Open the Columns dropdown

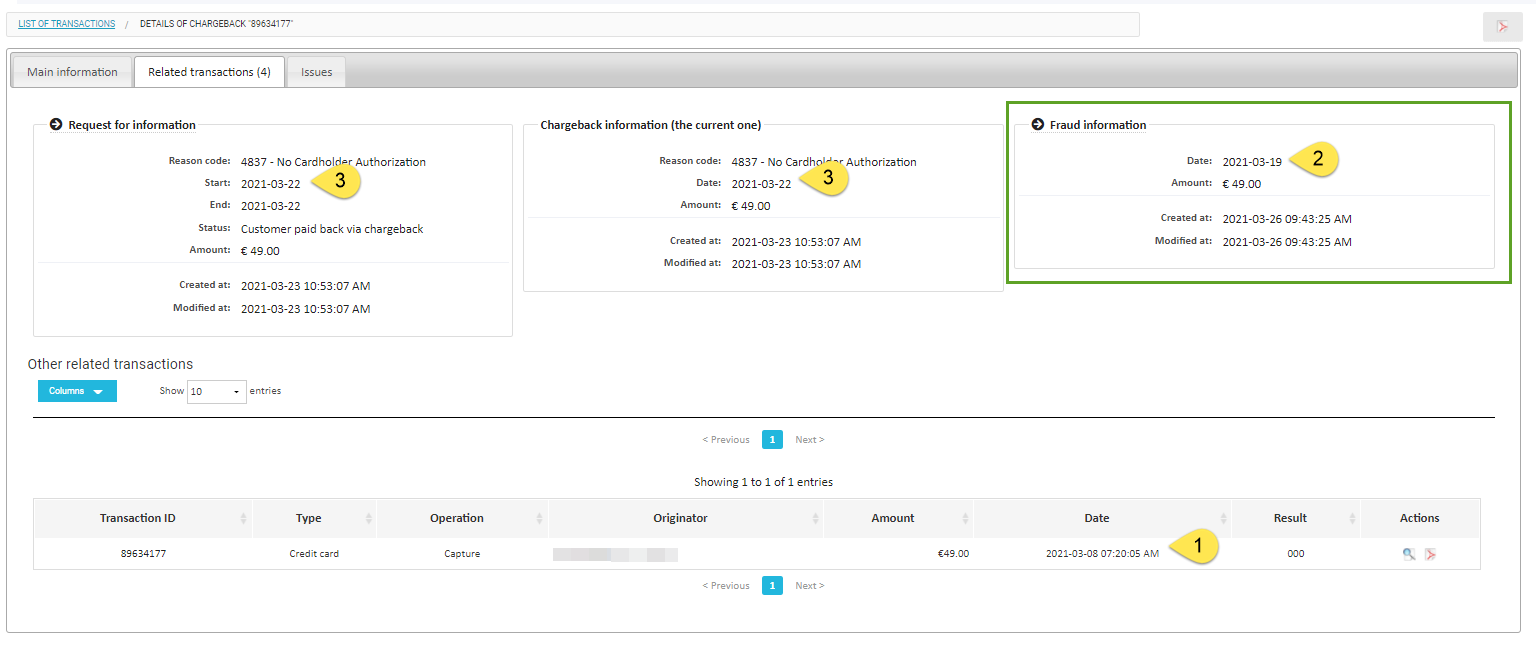(76, 391)
